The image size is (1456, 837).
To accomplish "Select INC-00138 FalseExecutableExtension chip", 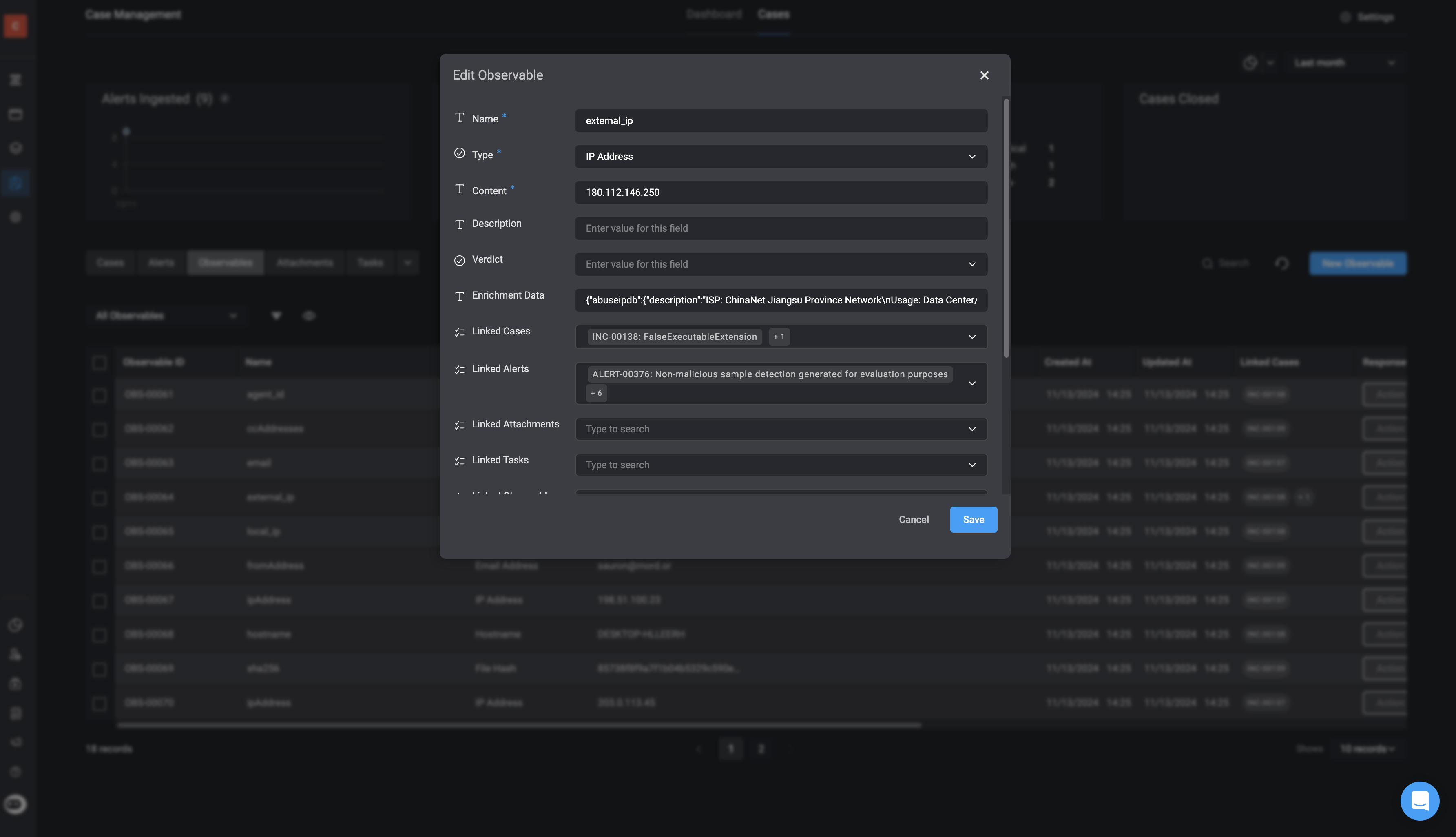I will [x=674, y=337].
